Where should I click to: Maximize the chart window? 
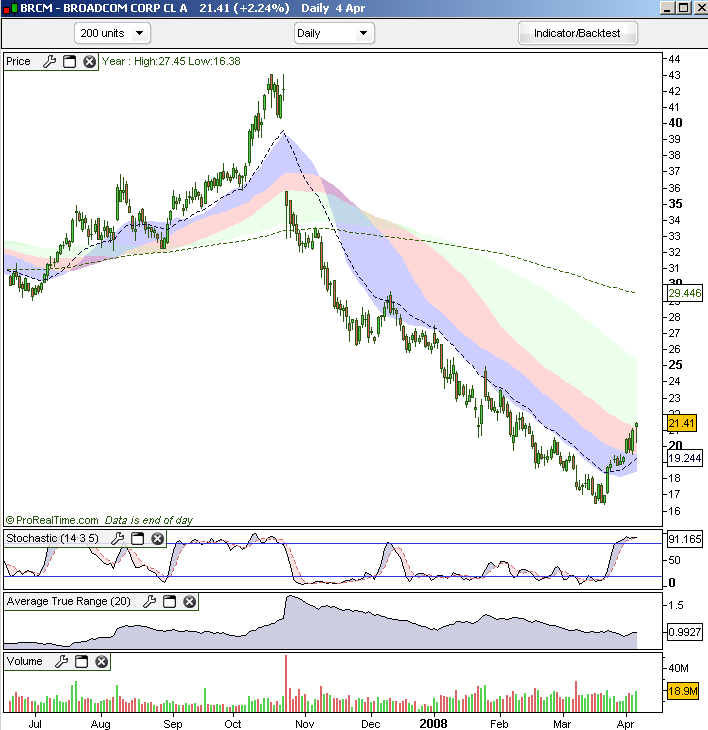click(x=684, y=8)
